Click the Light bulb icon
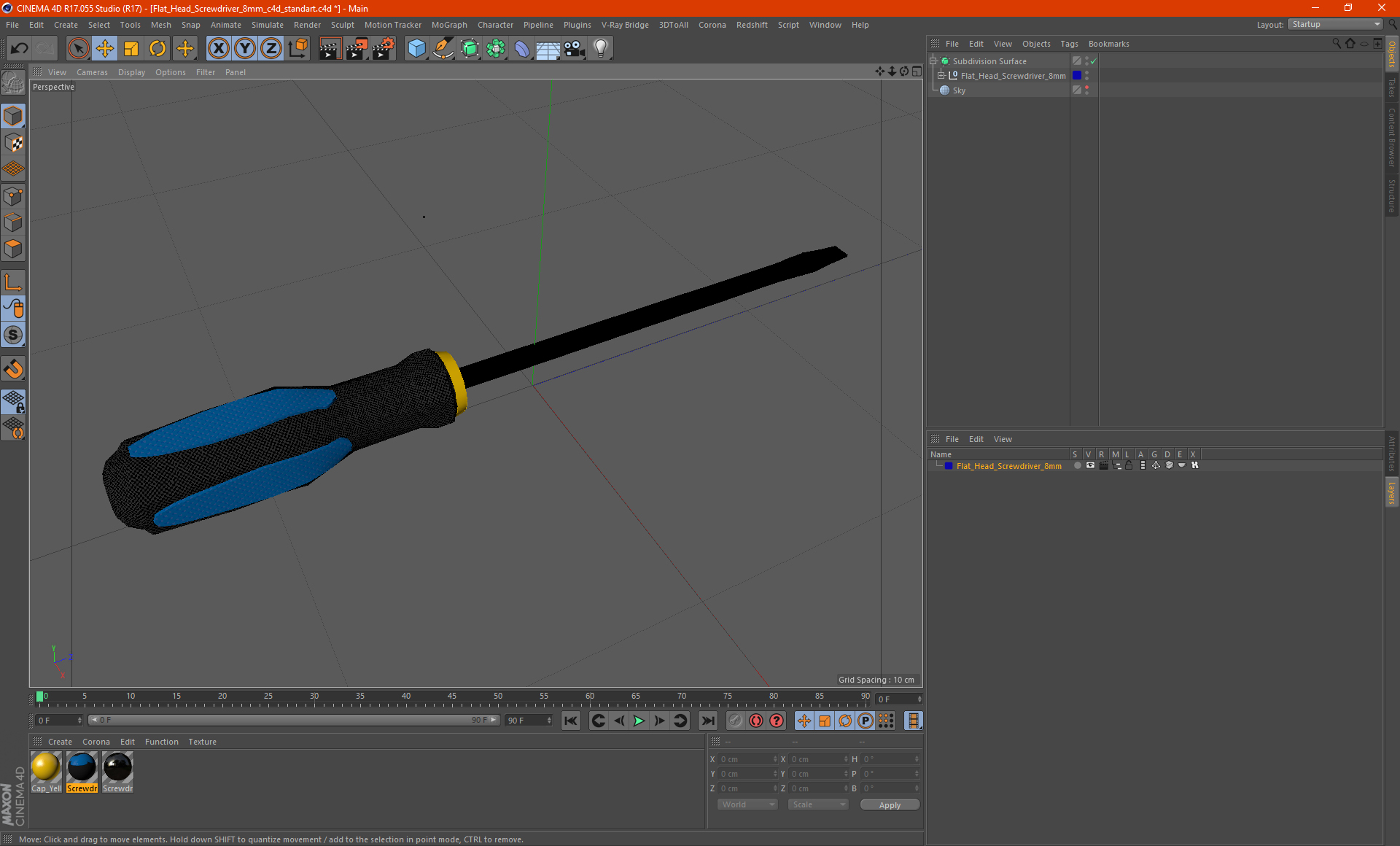The image size is (1400, 846). [x=600, y=48]
